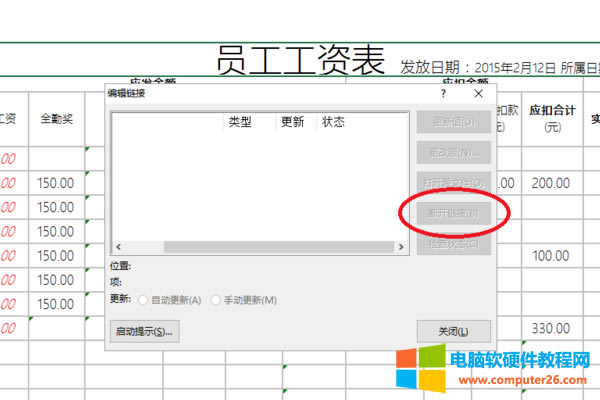The image size is (600, 400).
Task: Open 启动提示(S)... settings
Action: [x=145, y=331]
